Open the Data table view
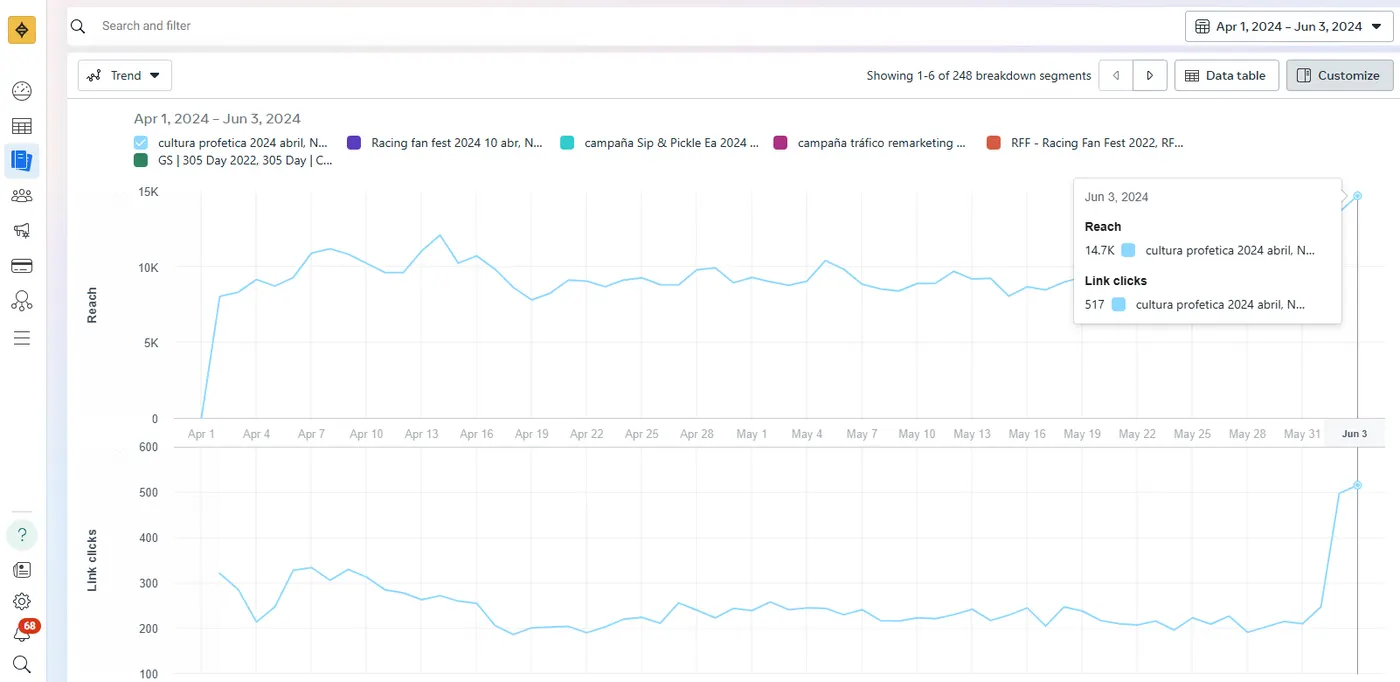 coord(1226,76)
